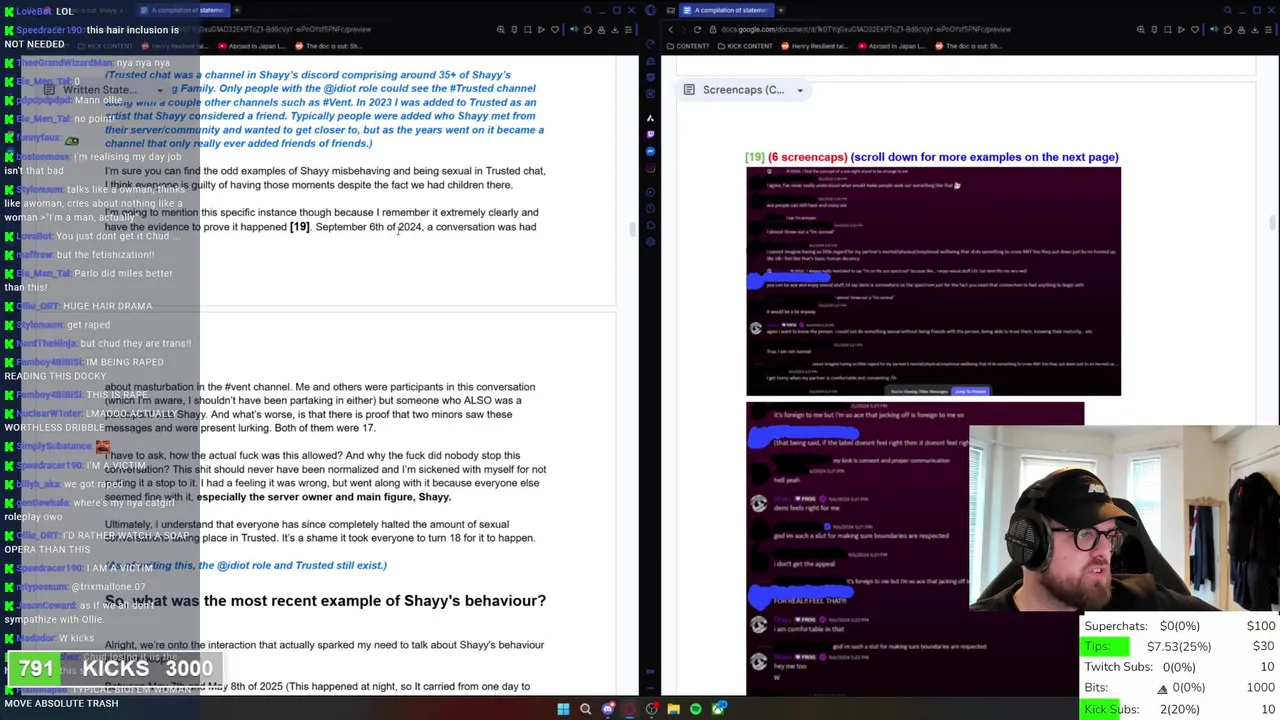The image size is (1280, 720).
Task: Open Discord from the taskbar
Action: pos(608,709)
